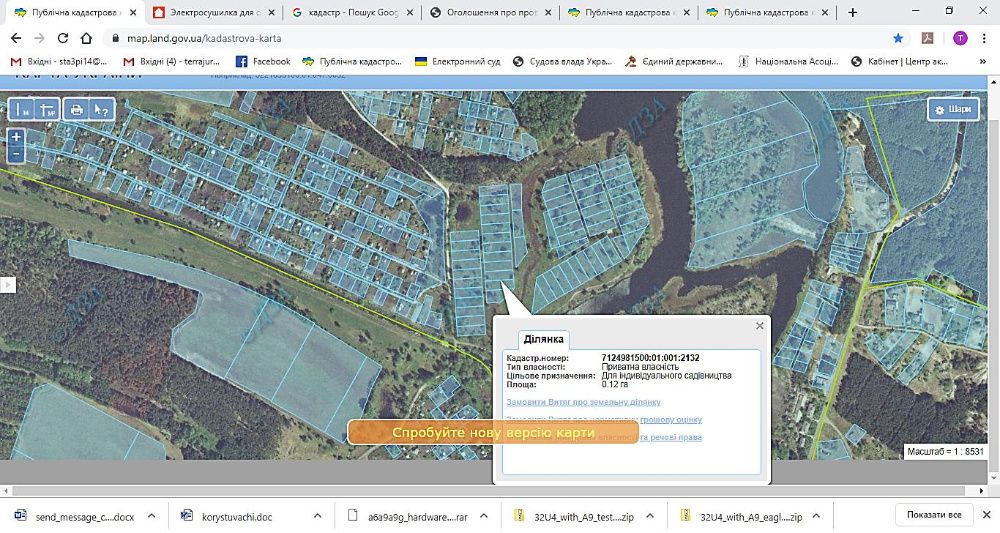Image resolution: width=1000 pixels, height=533 pixels.
Task: Open the Шари layers panel
Action: tap(953, 110)
